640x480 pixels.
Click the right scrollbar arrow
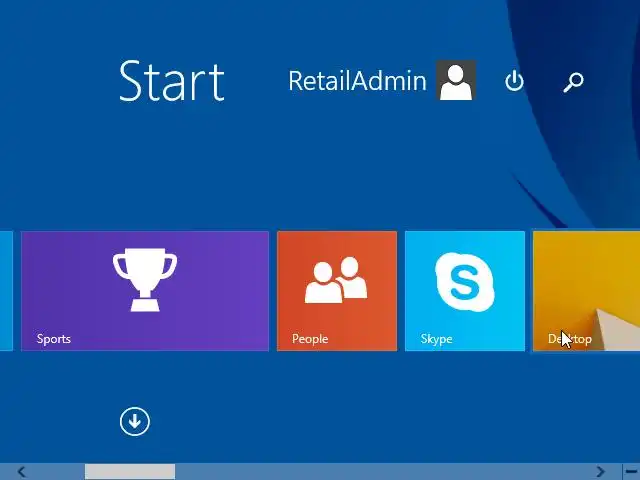point(600,472)
